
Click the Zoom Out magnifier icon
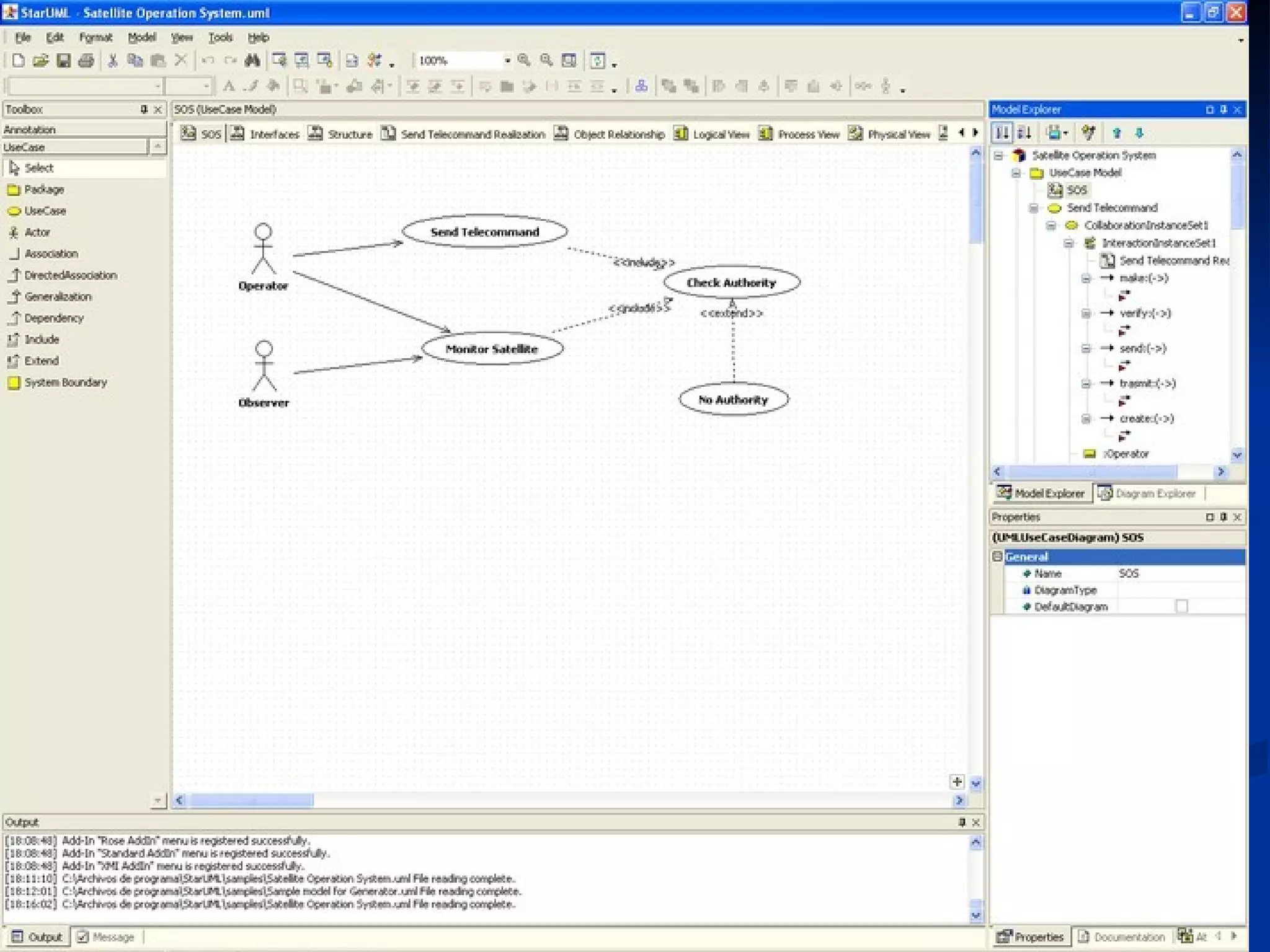tap(546, 60)
